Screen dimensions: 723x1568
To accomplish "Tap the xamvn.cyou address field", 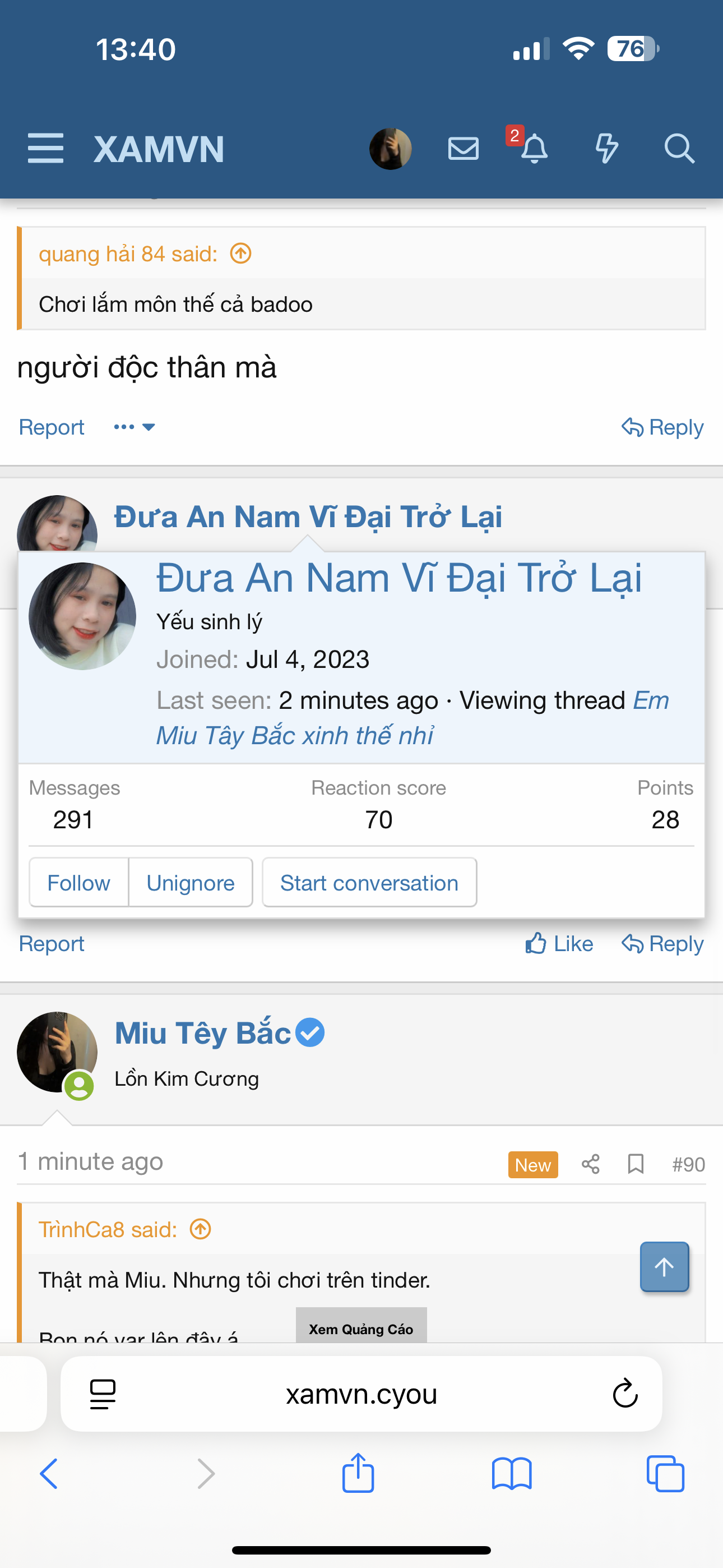I will pos(361,1393).
